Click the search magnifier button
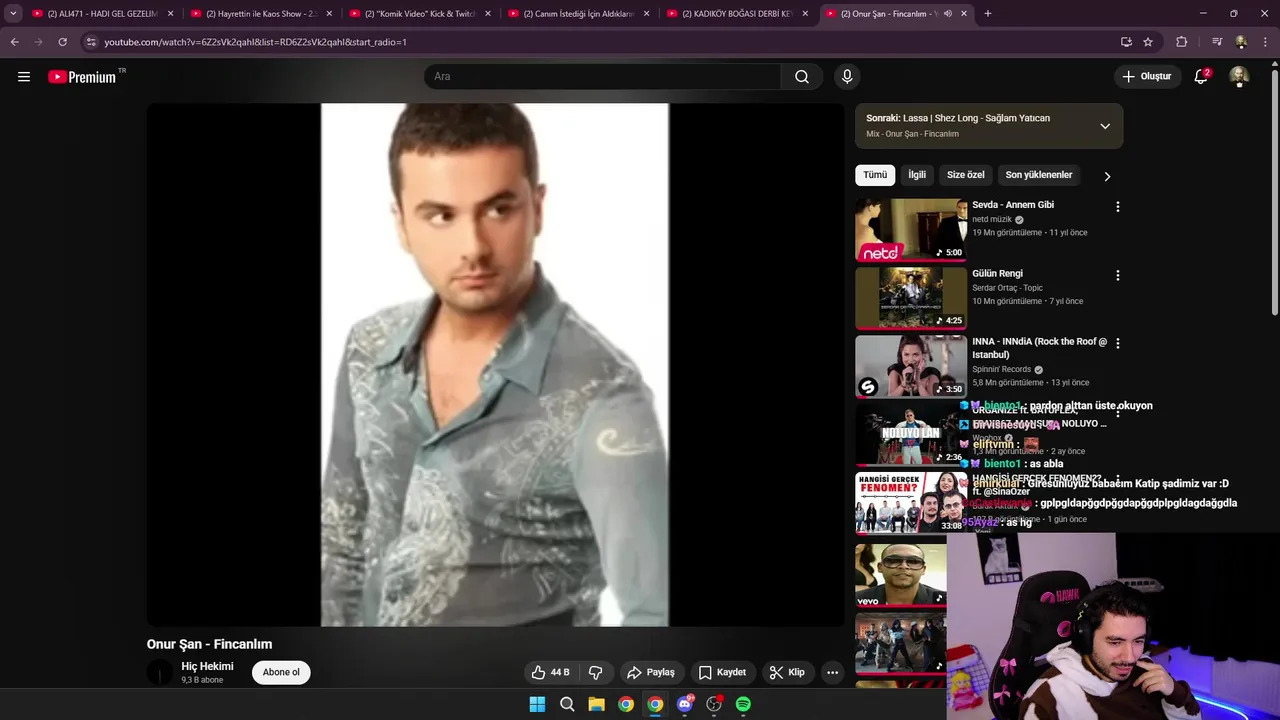Image resolution: width=1280 pixels, height=720 pixels. tap(802, 77)
